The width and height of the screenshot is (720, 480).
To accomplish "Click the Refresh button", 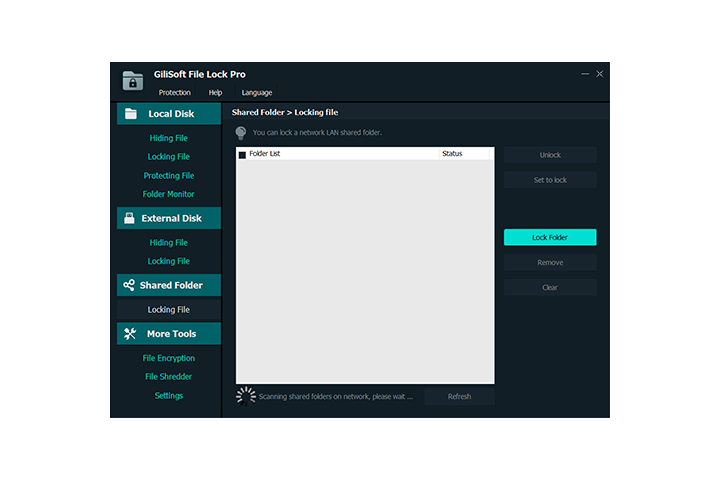I will point(459,396).
